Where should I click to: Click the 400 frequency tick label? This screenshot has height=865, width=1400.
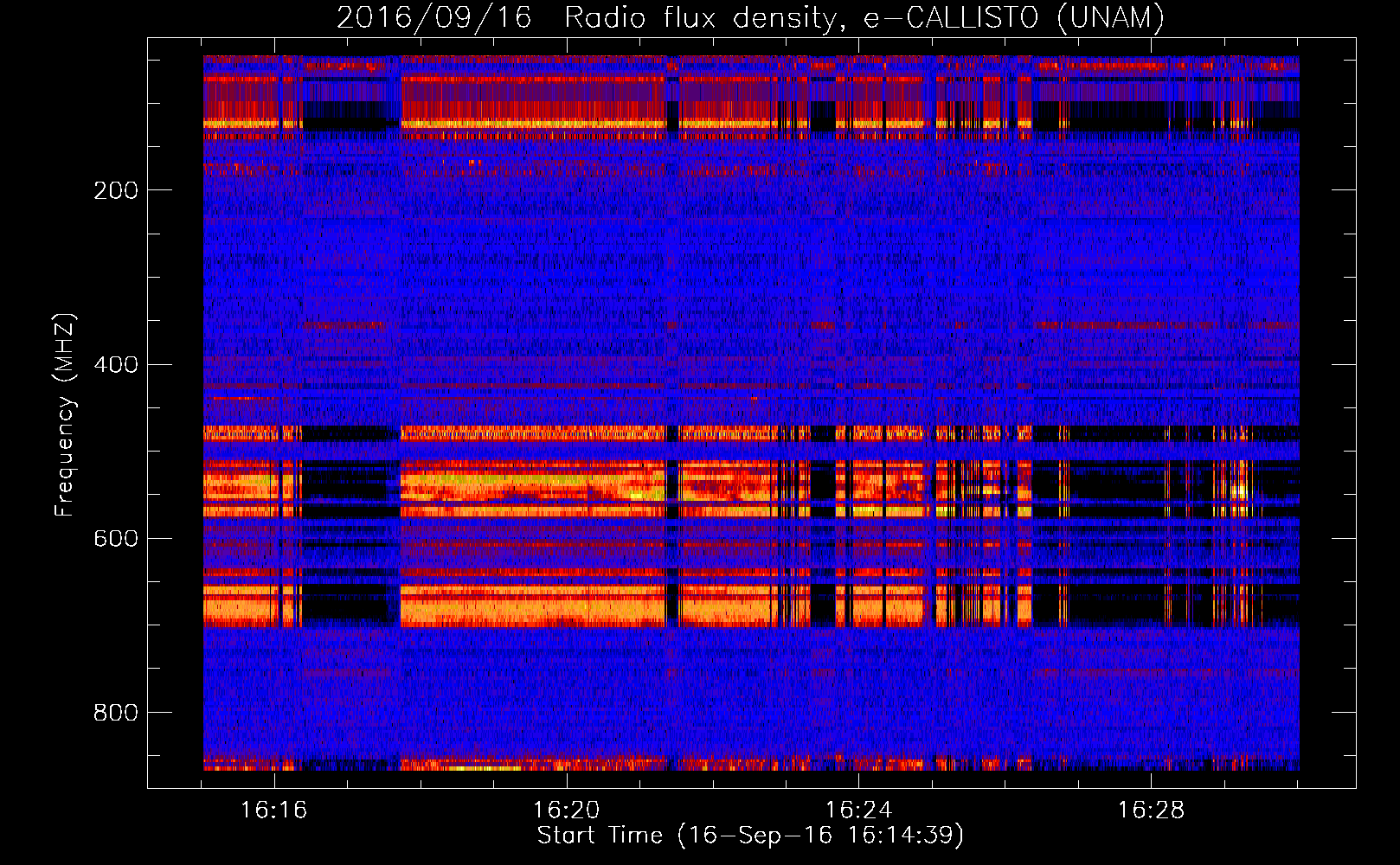click(116, 365)
